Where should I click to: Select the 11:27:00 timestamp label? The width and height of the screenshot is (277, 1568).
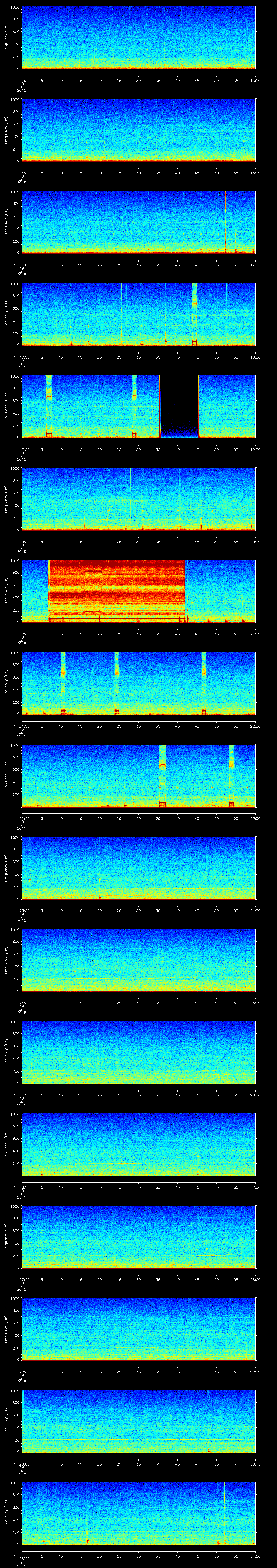click(21, 1279)
